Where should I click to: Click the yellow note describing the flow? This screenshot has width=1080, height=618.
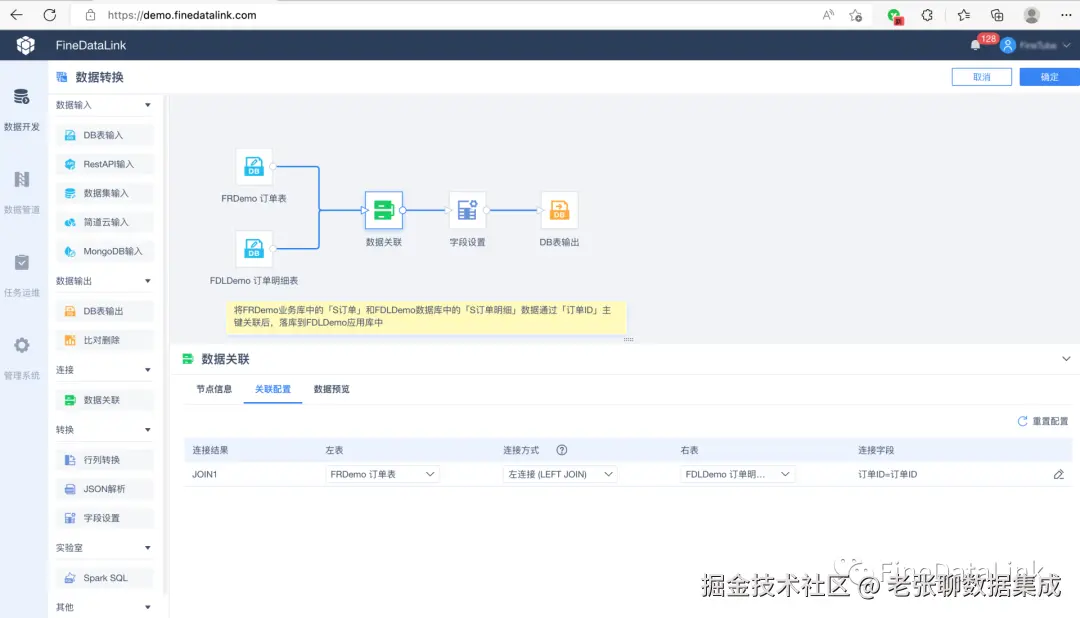pos(426,317)
